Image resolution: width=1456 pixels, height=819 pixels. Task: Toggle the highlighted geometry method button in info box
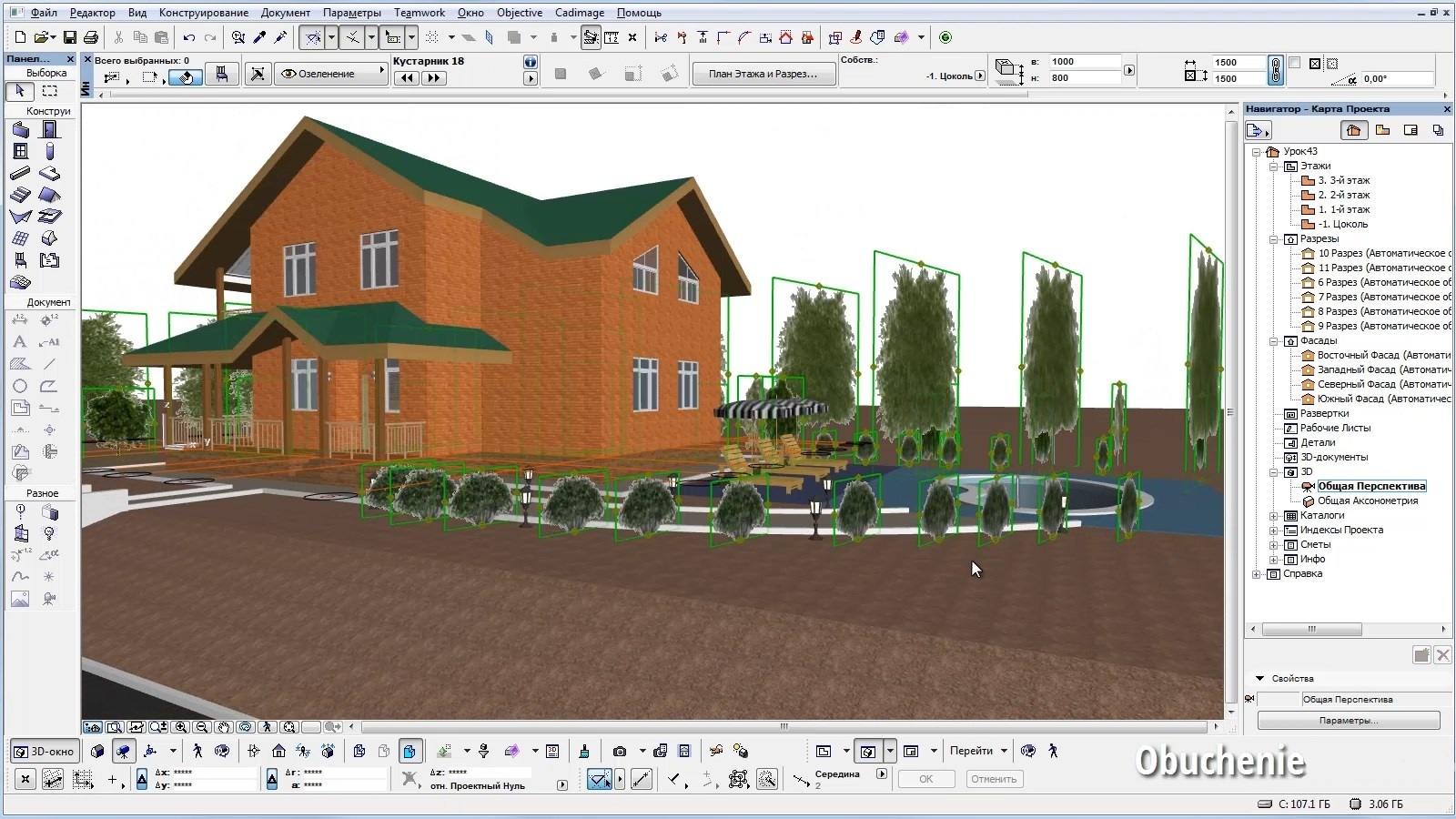186,77
